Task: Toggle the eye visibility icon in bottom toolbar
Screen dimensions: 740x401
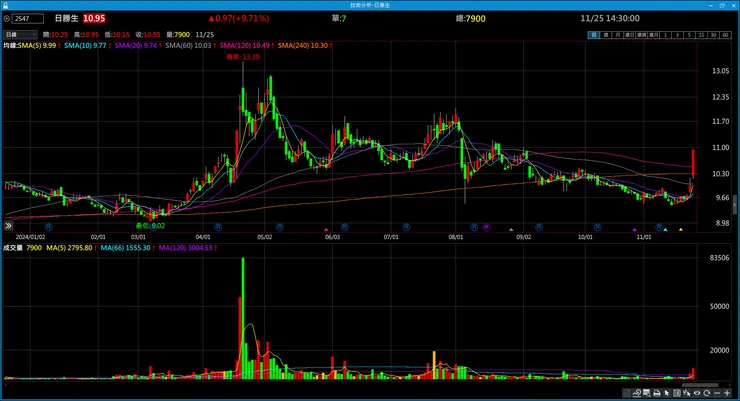Action: pos(697,393)
